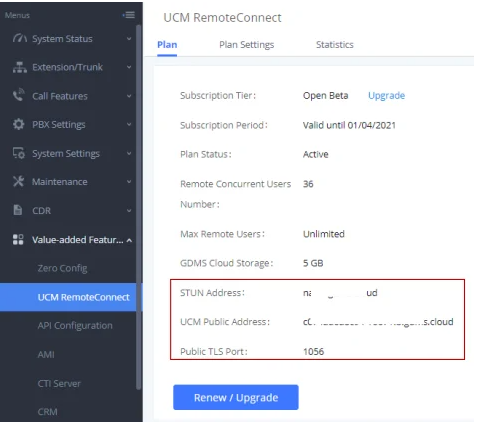
Task: Click the Call Features phone icon
Action: point(19,95)
